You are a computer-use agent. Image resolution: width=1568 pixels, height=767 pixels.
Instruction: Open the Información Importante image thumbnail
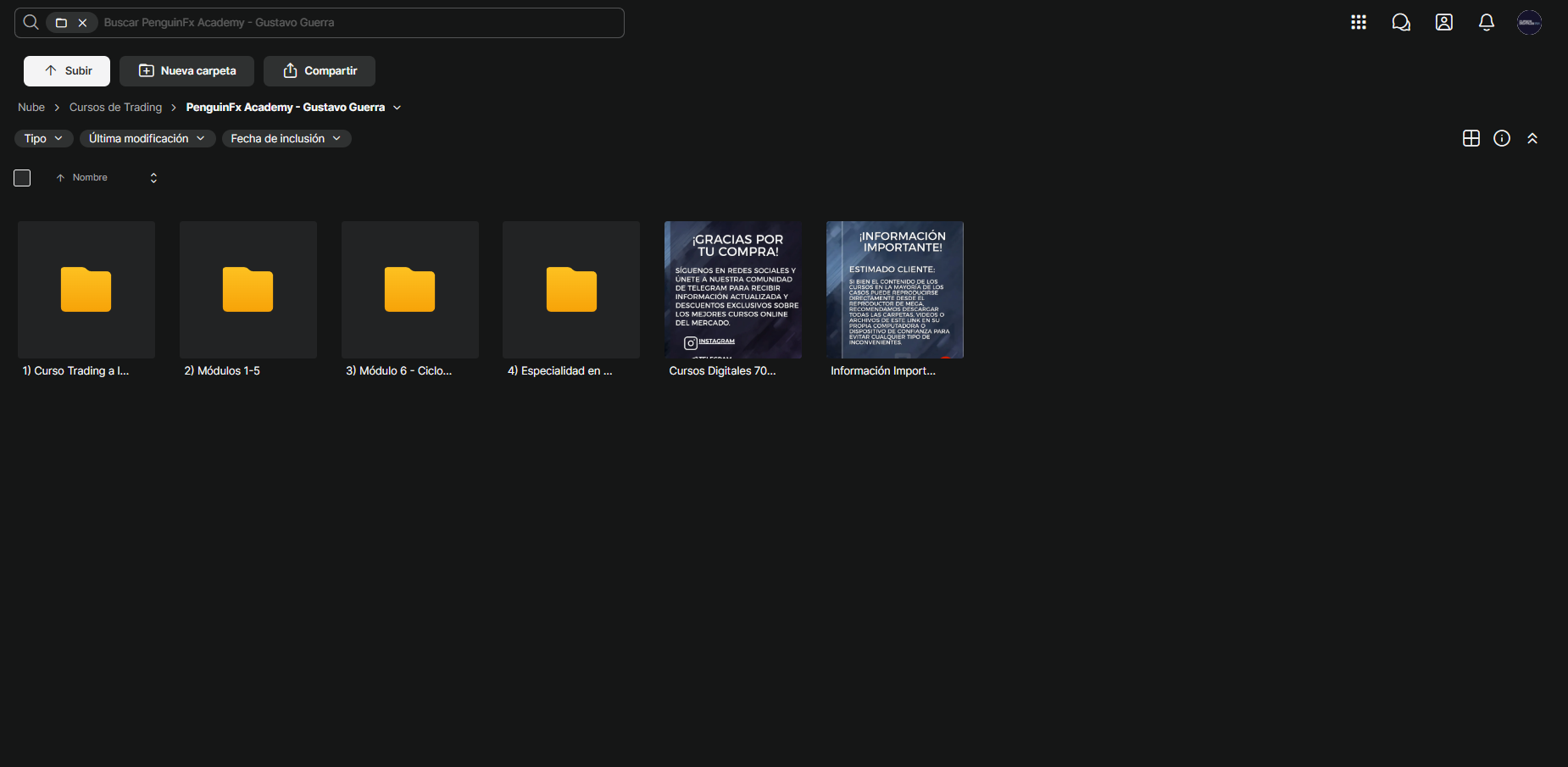coord(895,290)
